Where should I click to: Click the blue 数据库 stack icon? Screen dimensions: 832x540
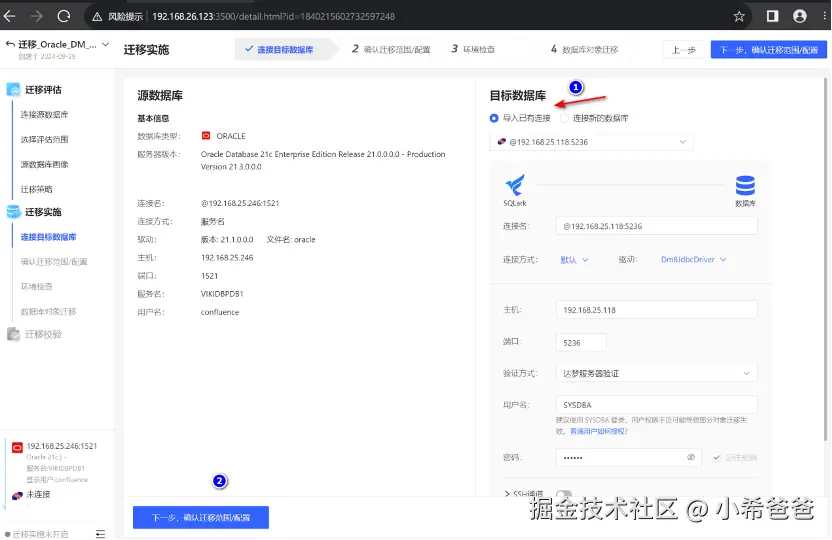(745, 186)
